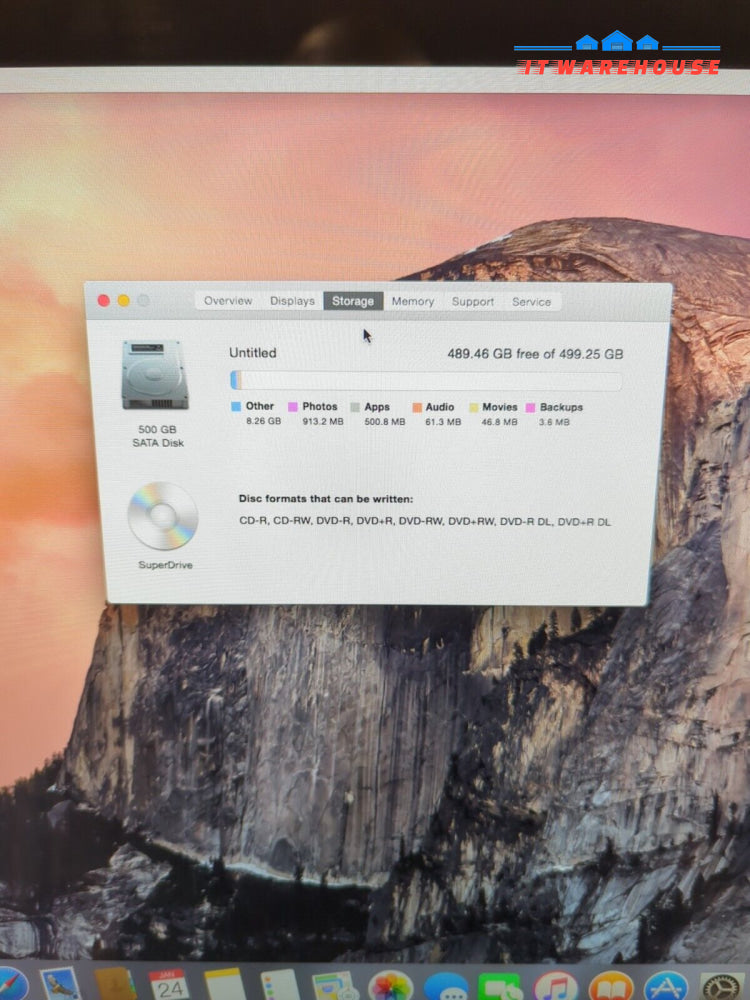This screenshot has height=1000, width=750.
Task: Click the SuperDrive disc icon
Action: [162, 516]
